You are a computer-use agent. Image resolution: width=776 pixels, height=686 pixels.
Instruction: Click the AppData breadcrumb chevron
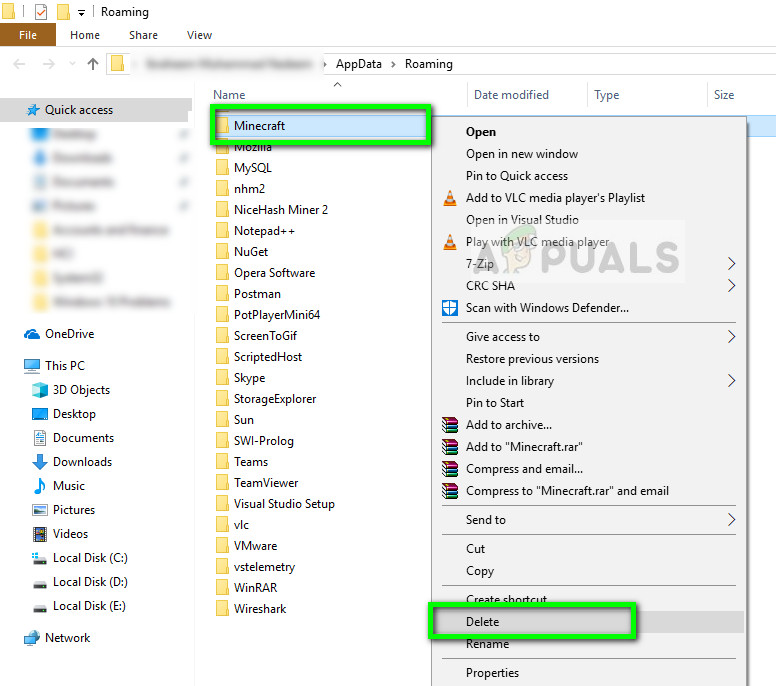pos(393,64)
